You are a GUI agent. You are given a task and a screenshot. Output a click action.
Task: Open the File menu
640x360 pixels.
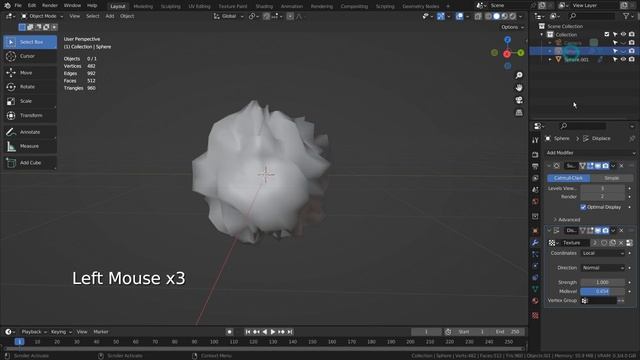coord(18,6)
